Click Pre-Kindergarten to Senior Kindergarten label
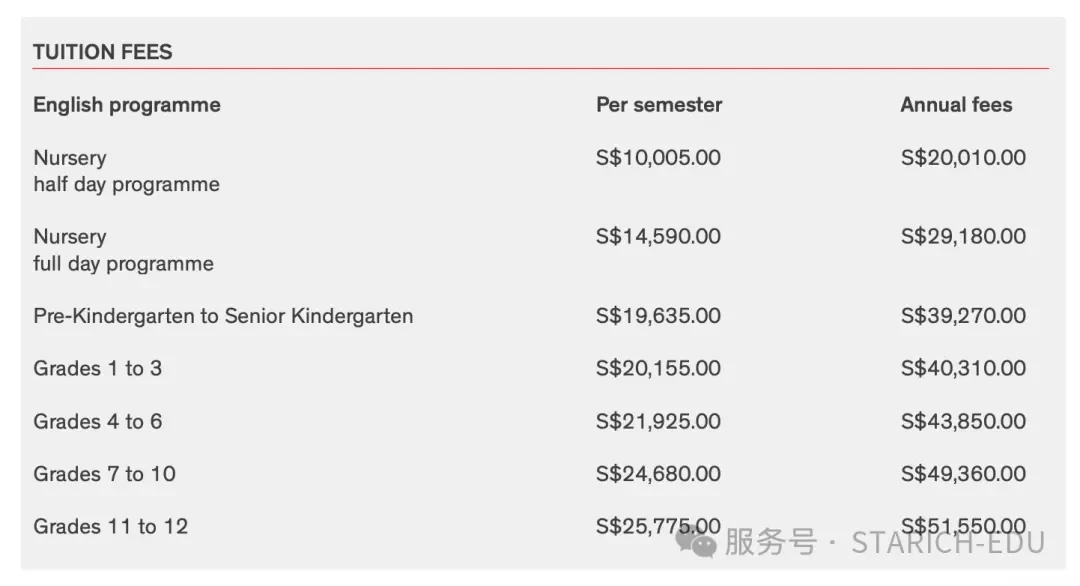1080x586 pixels. (x=223, y=316)
